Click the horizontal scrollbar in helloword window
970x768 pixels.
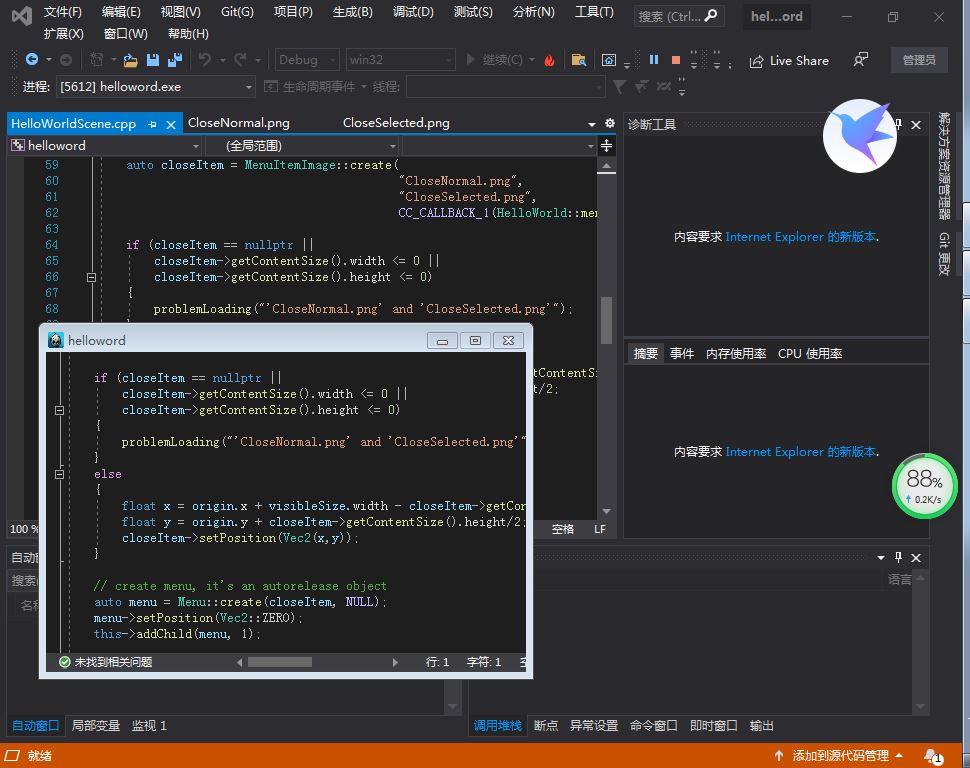pyautogui.click(x=280, y=662)
